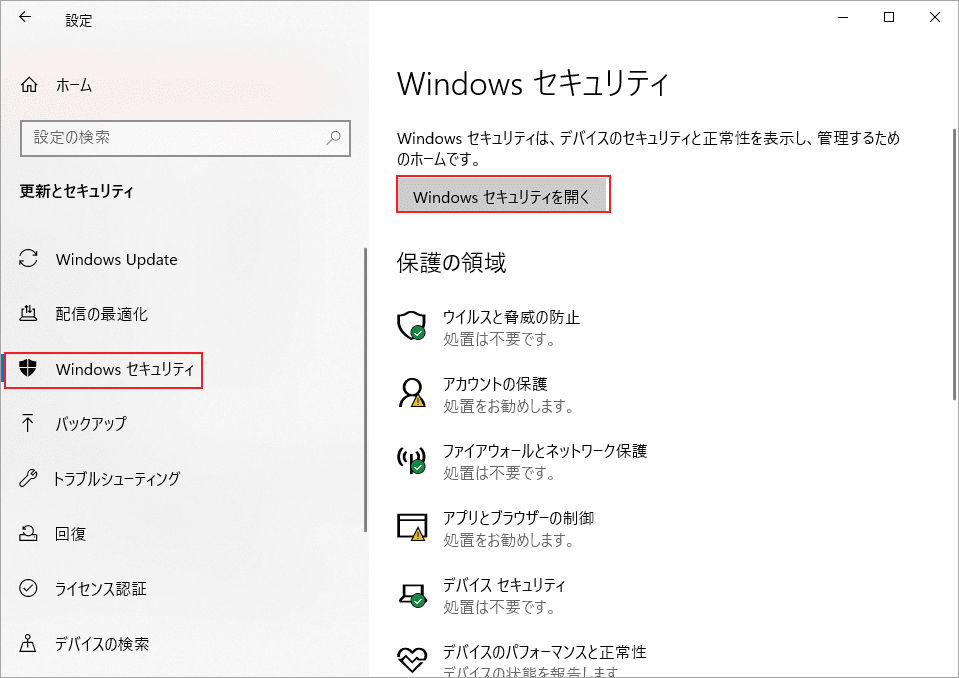Click the Windows Update refresh icon
Screen dimensions: 959x678
(28, 259)
